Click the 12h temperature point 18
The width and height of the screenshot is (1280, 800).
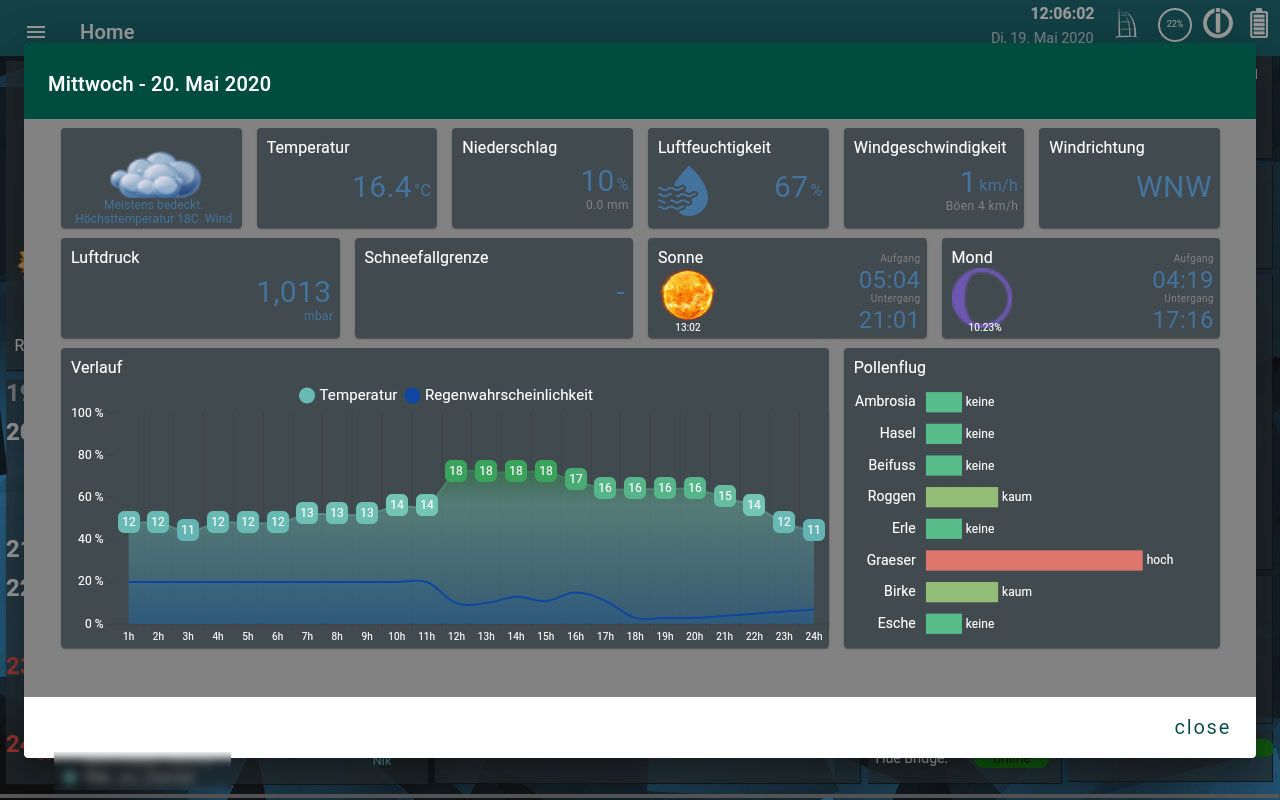pyautogui.click(x=456, y=471)
